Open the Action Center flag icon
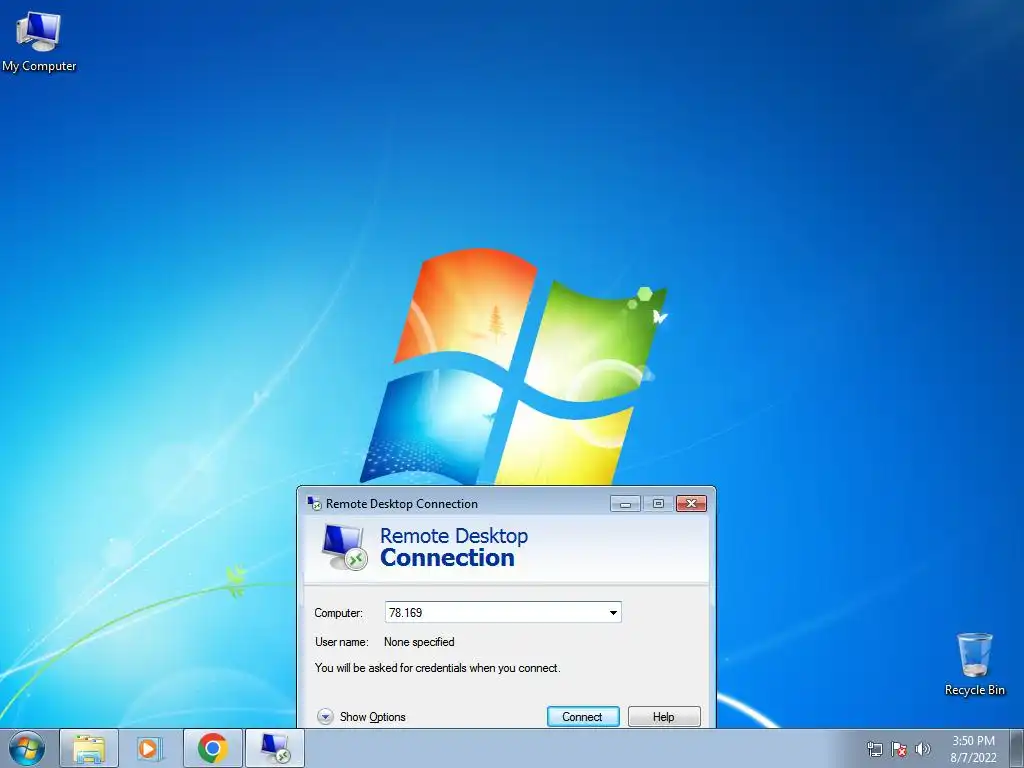The image size is (1024, 768). [x=899, y=749]
